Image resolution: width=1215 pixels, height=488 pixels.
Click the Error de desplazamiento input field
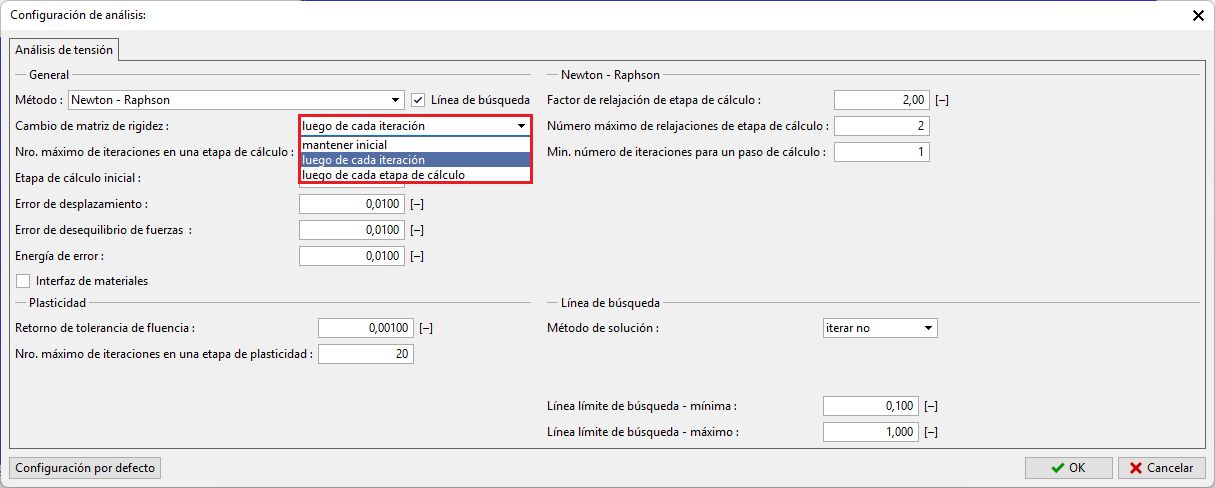(x=351, y=204)
